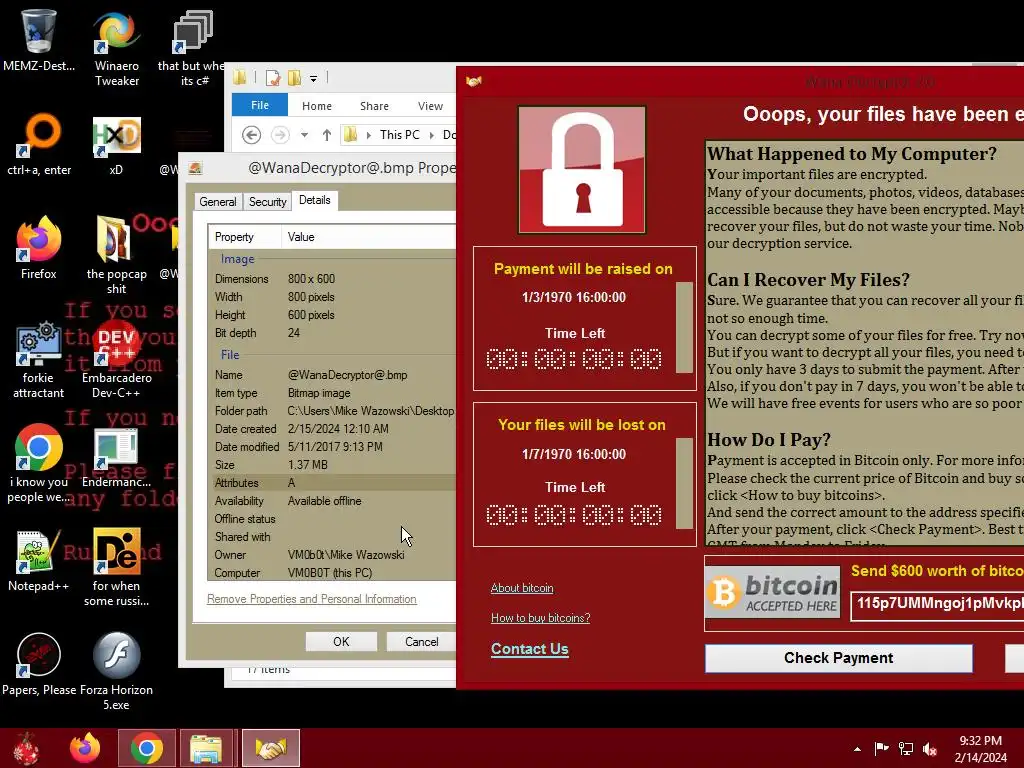Switch to the Security tab in Properties
Image resolution: width=1024 pixels, height=768 pixels.
pos(268,202)
